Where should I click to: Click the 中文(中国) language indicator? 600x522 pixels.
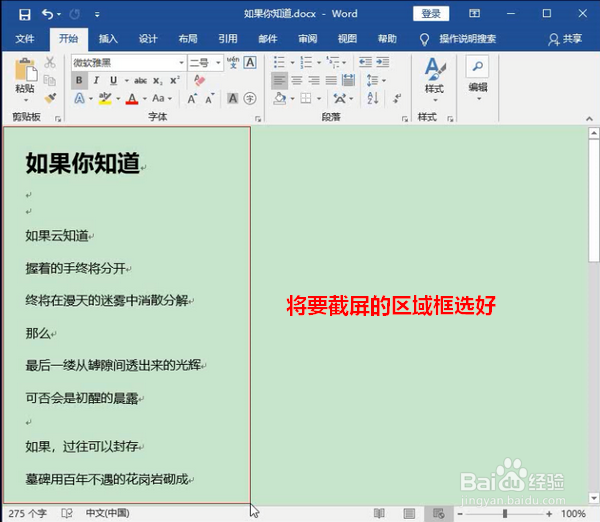coord(108,513)
